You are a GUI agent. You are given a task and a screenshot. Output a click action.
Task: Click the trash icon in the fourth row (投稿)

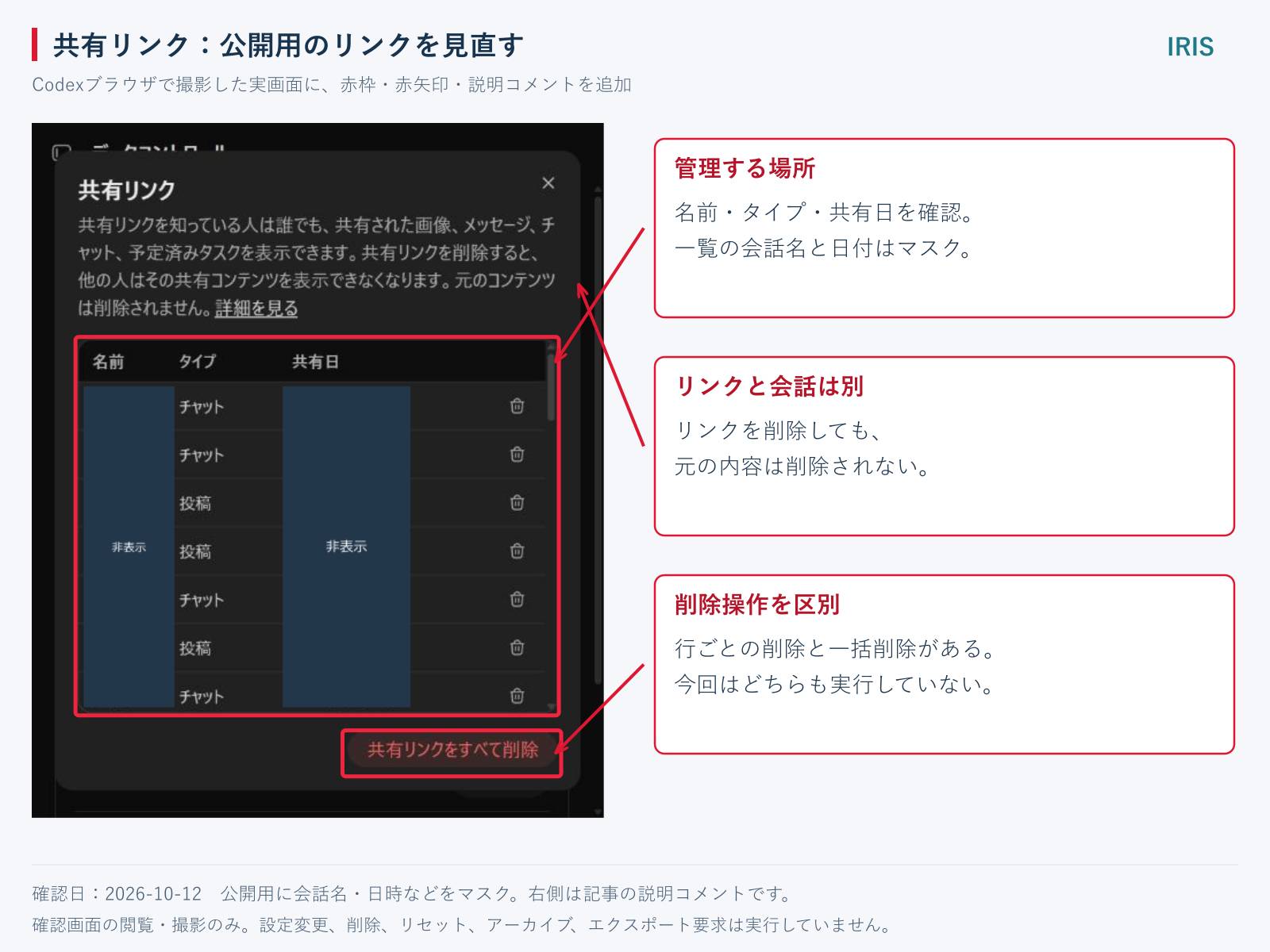[517, 551]
